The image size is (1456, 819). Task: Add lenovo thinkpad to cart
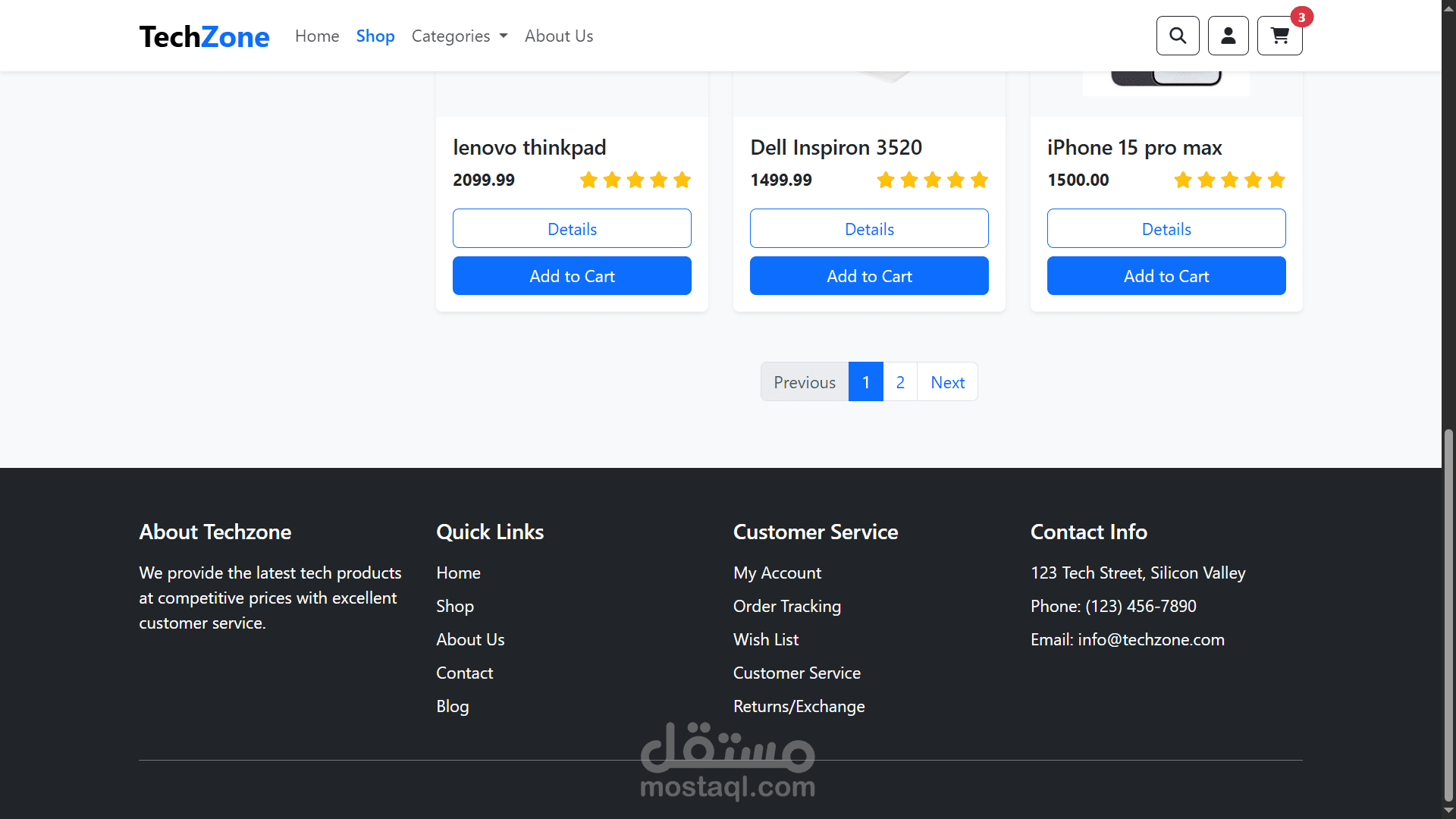(x=572, y=275)
